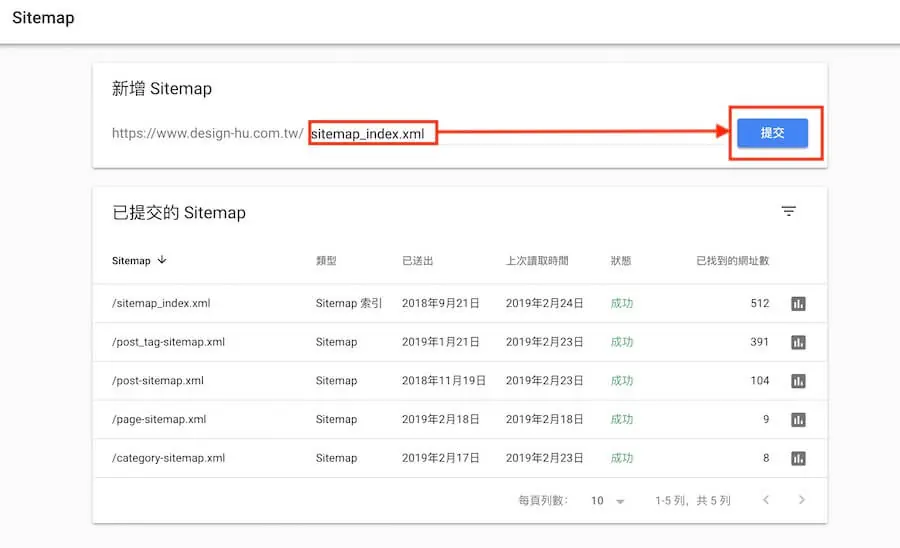The width and height of the screenshot is (900, 548).
Task: Click the submitted date 2018年9月21日
Action: [440, 303]
